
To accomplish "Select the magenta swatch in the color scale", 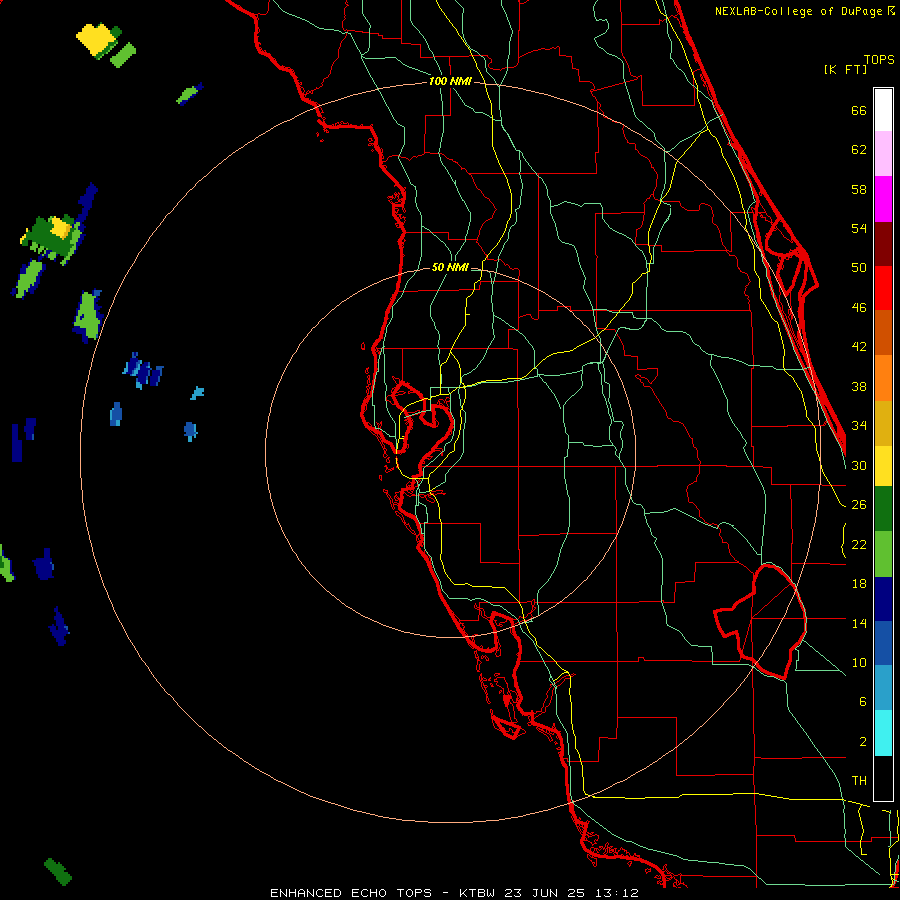I will pos(883,199).
